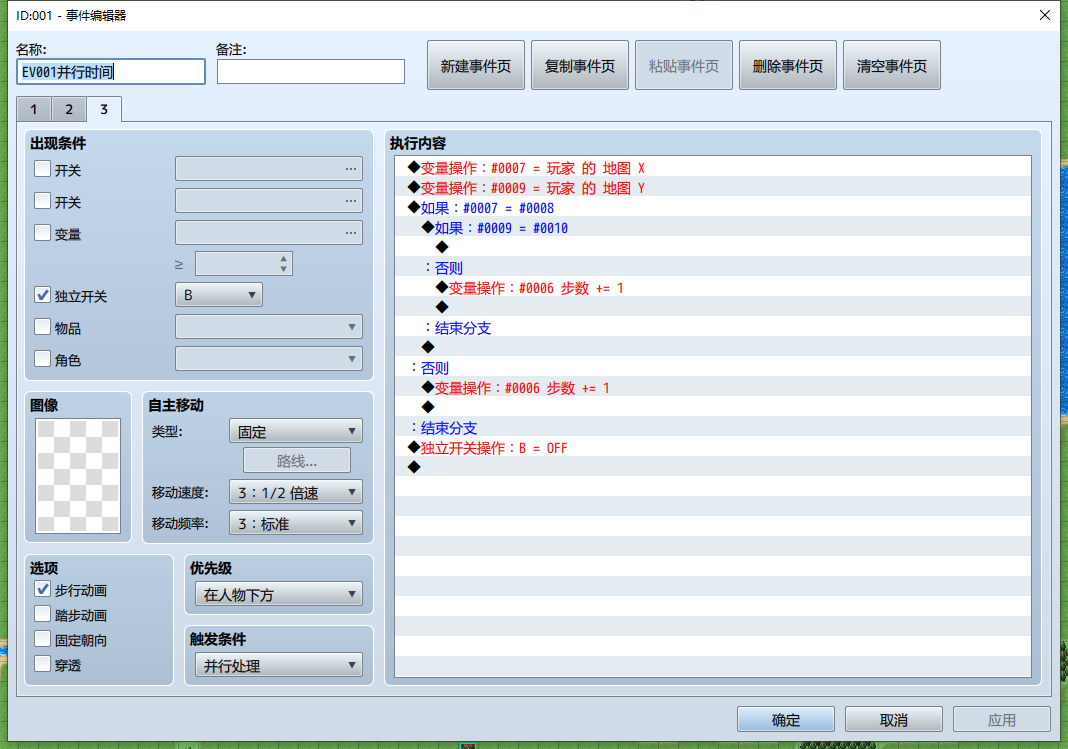Open the 角色 actor dropdown
Image resolution: width=1068 pixels, height=749 pixels.
click(268, 359)
